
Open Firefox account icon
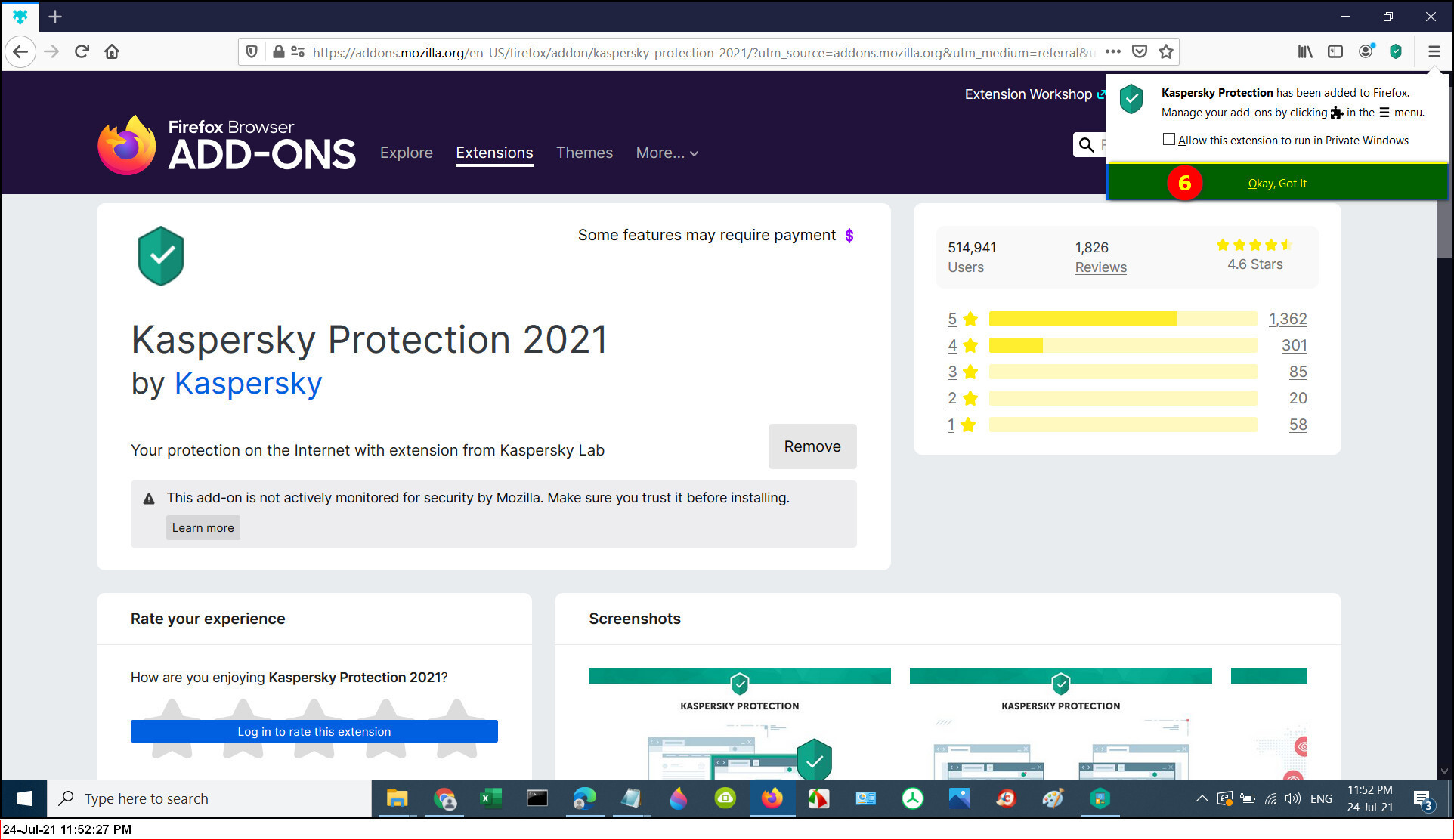tap(1366, 52)
